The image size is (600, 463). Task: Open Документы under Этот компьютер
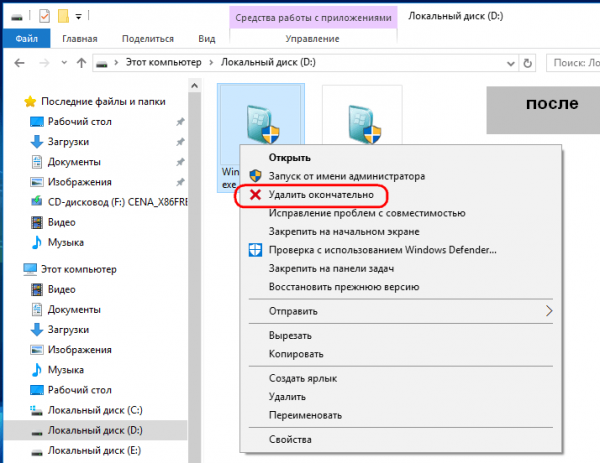(x=74, y=309)
